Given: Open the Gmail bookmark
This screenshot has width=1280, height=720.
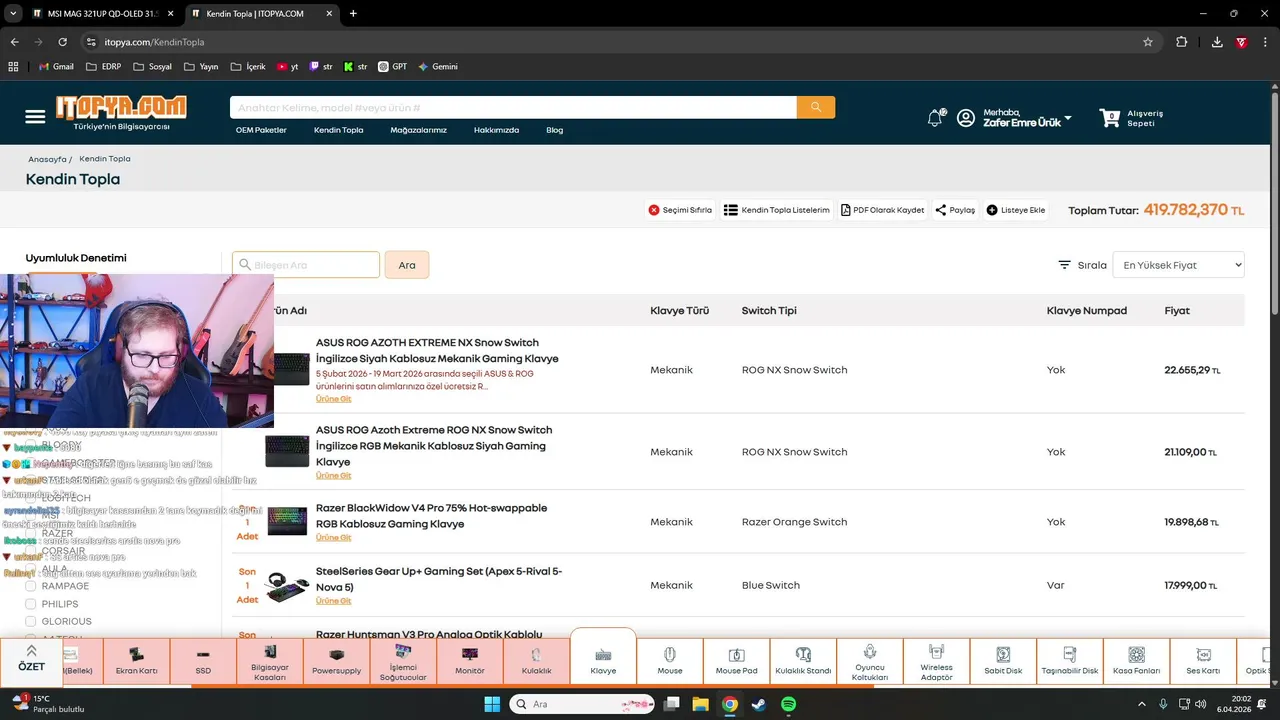Looking at the screenshot, I should tap(56, 66).
